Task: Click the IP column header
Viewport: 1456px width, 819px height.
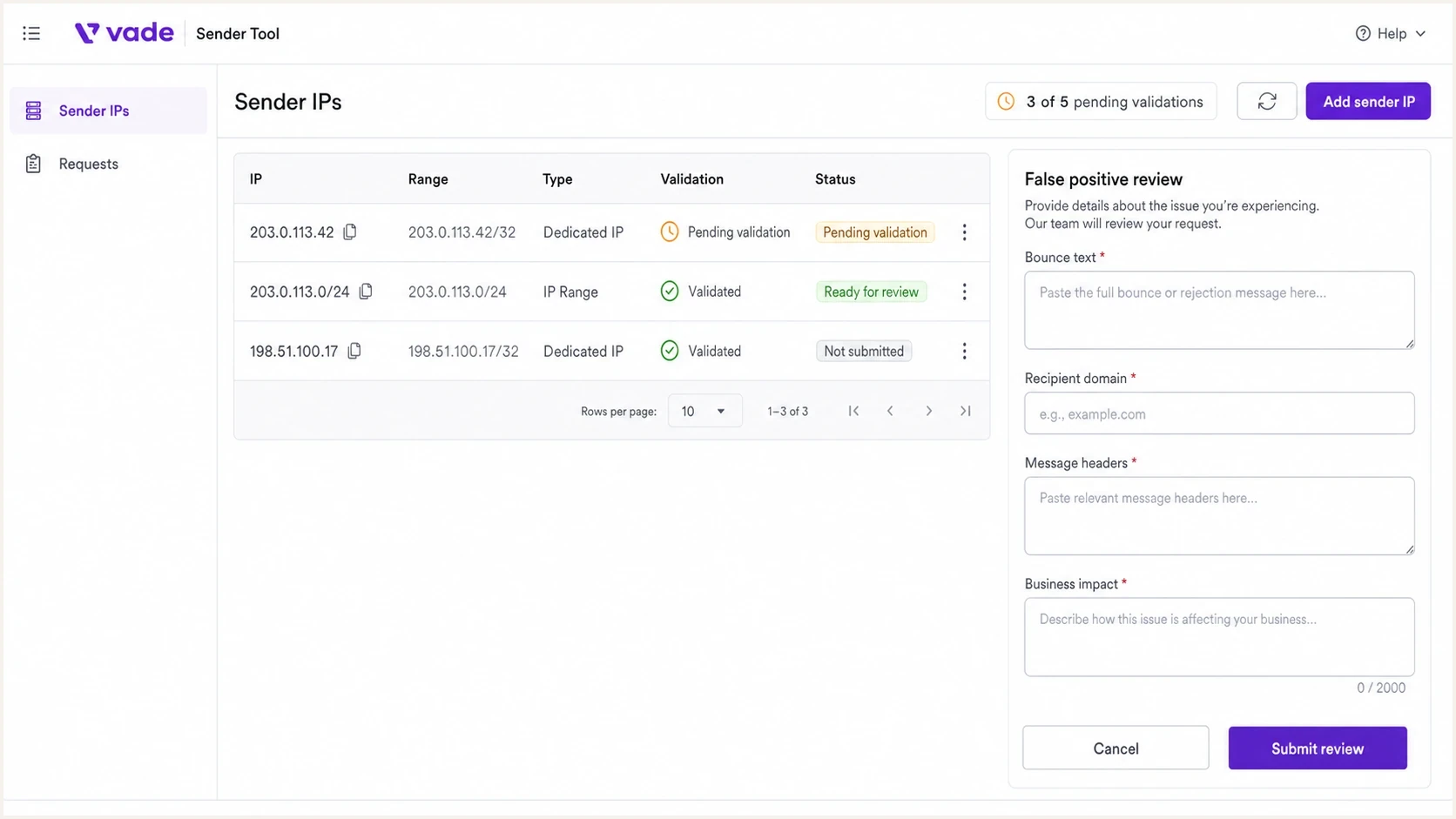Action: [x=256, y=179]
